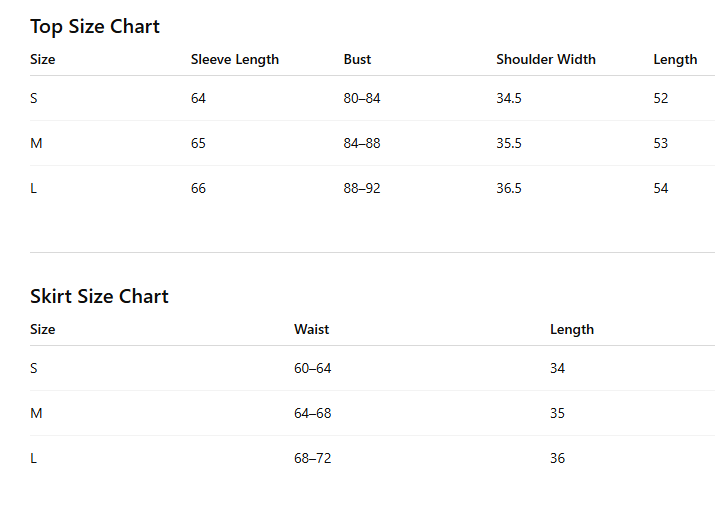Click shoulder width value 35.5
This screenshot has width=715, height=509.
pyautogui.click(x=509, y=143)
